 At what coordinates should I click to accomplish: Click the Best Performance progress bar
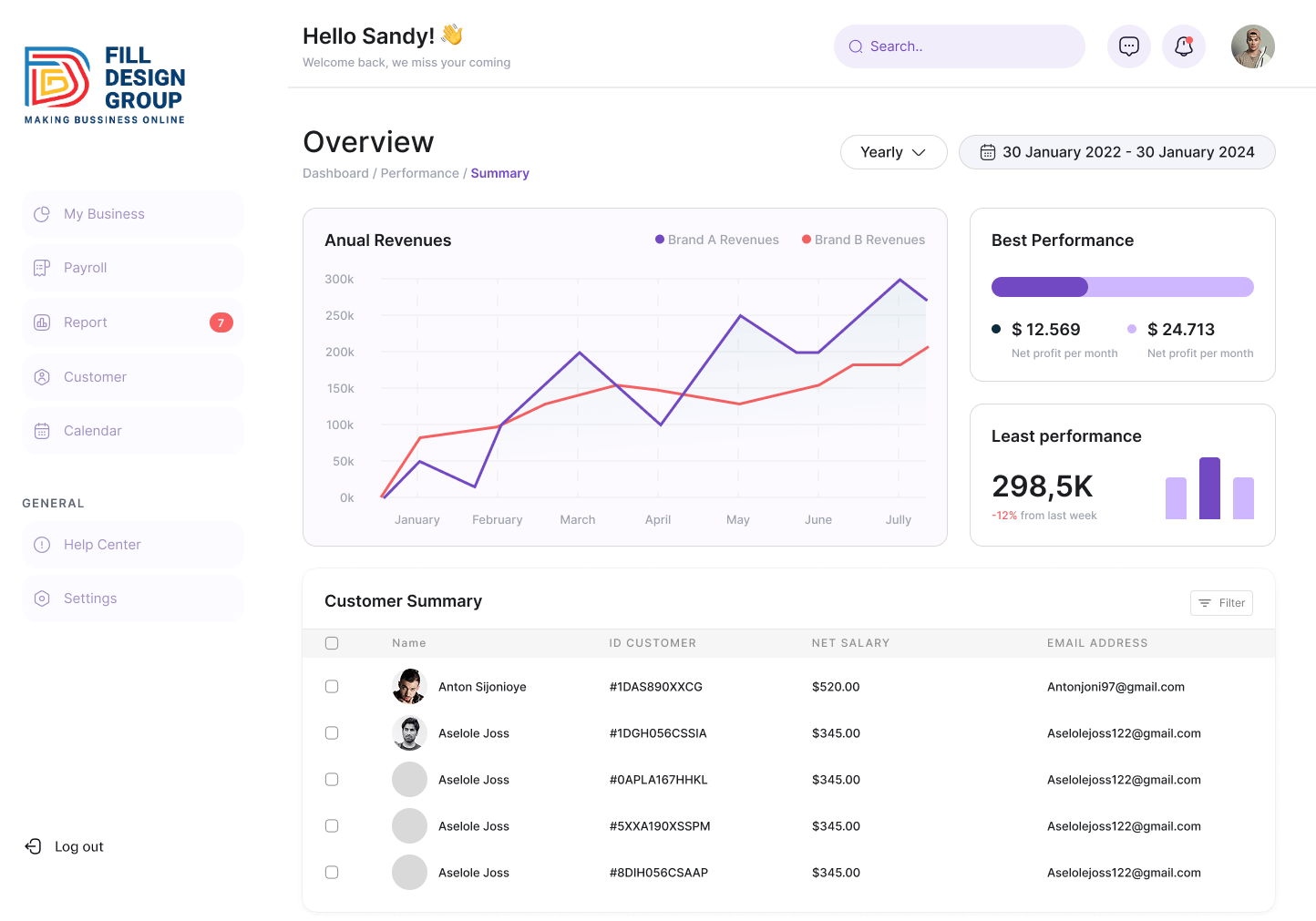[1122, 287]
